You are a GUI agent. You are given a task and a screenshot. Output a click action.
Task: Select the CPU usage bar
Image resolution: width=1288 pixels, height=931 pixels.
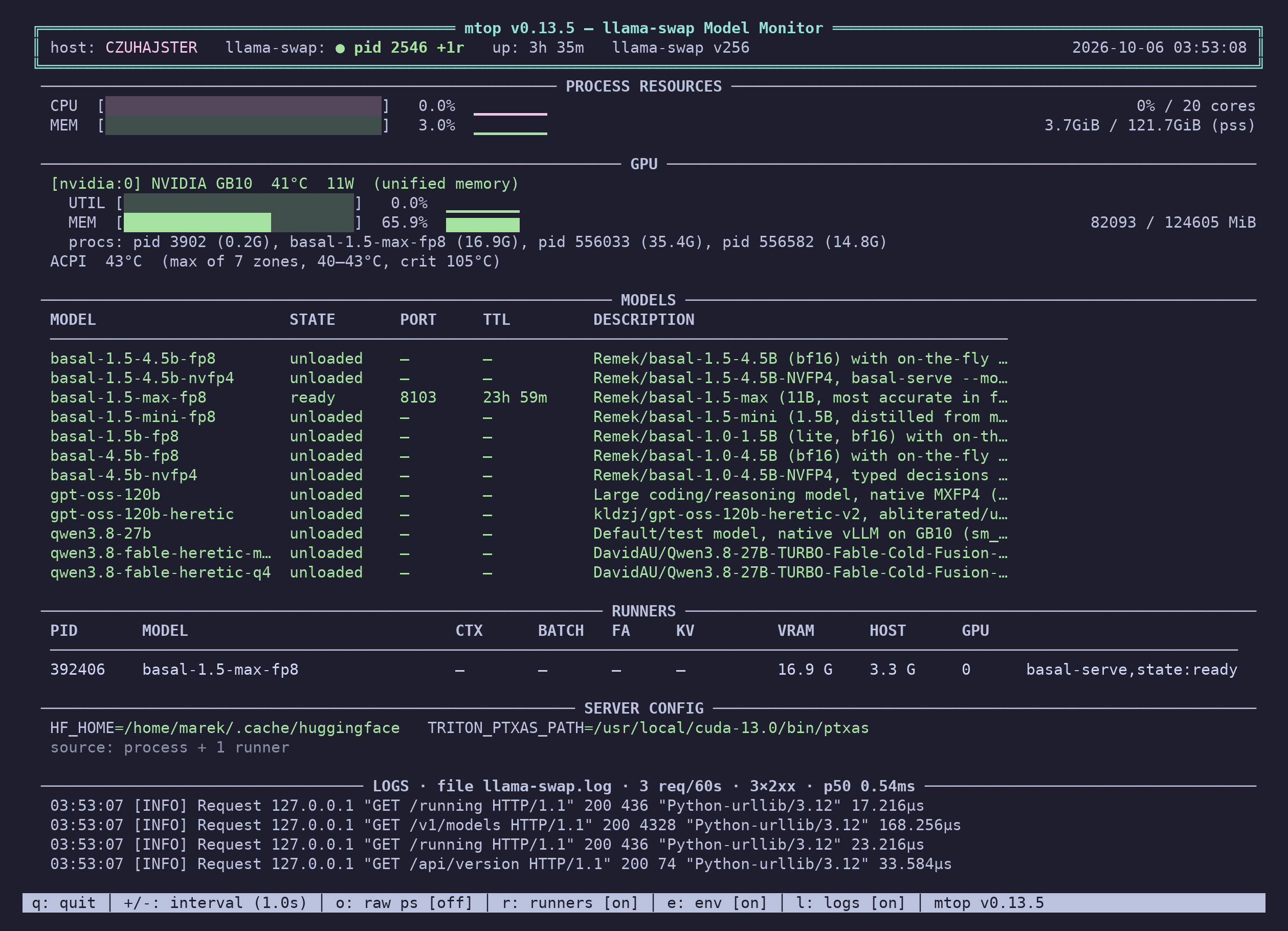coord(243,106)
